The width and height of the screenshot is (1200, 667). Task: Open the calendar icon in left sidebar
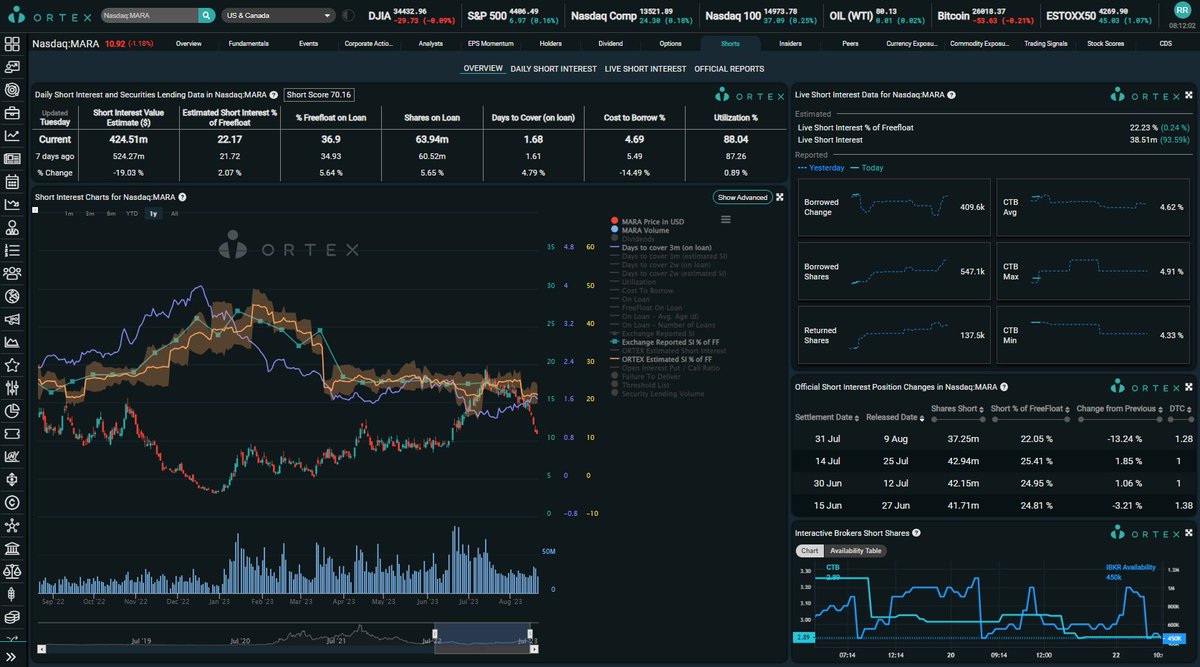tap(12, 182)
